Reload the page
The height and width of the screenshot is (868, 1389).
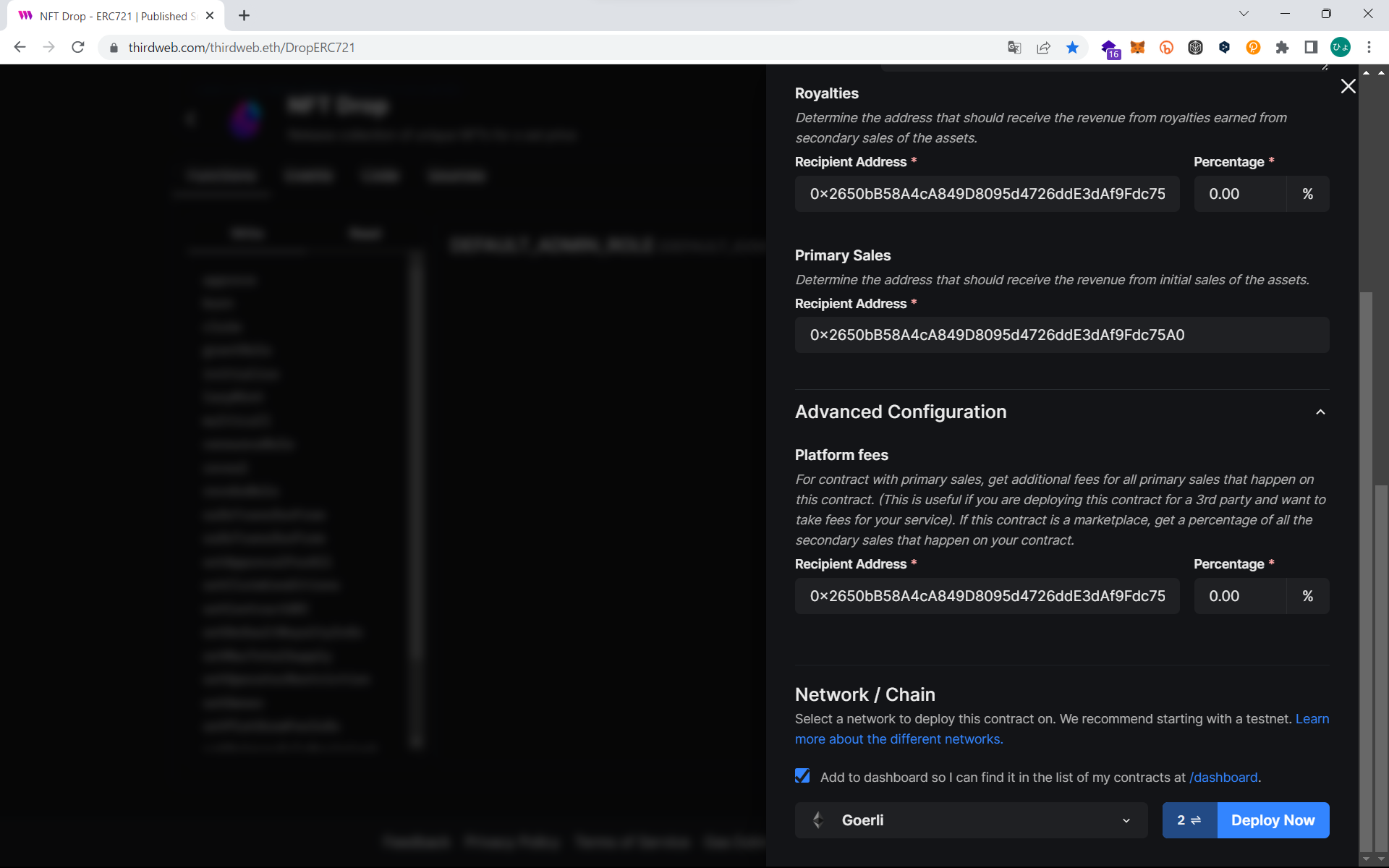click(78, 48)
